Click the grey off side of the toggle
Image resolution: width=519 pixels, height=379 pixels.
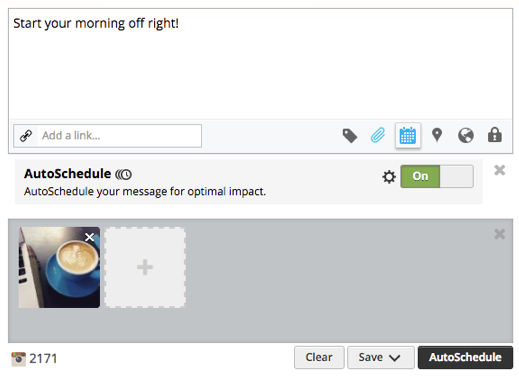click(456, 176)
